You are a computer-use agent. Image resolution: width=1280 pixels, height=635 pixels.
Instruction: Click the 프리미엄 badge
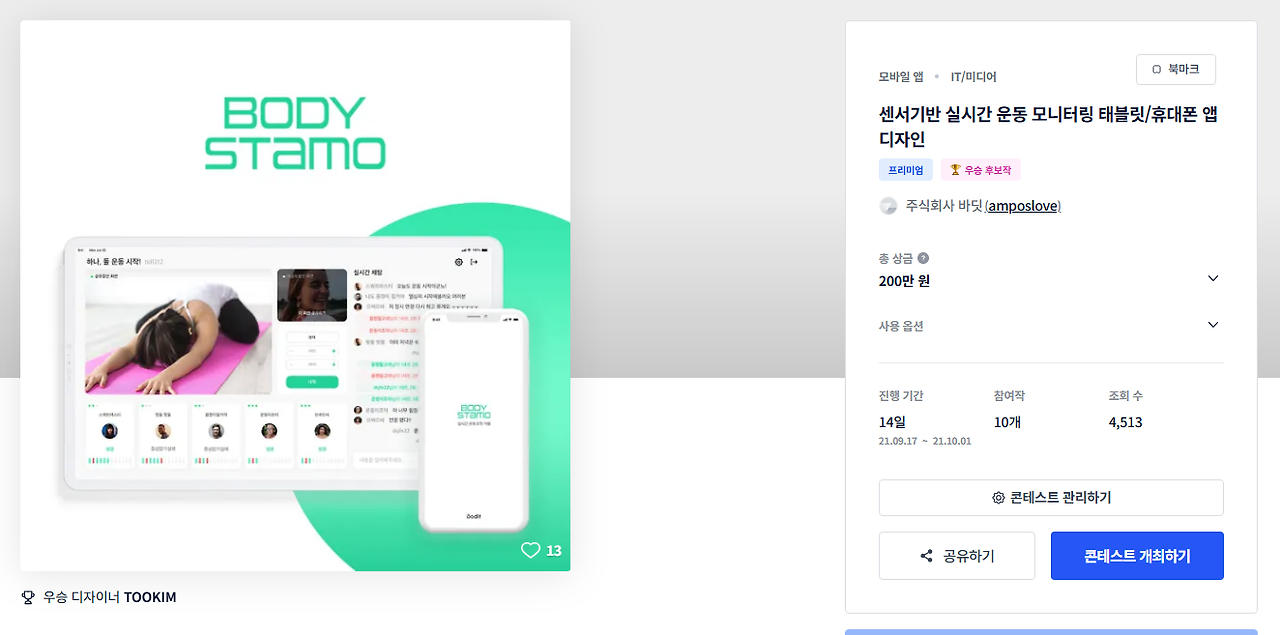tap(906, 170)
